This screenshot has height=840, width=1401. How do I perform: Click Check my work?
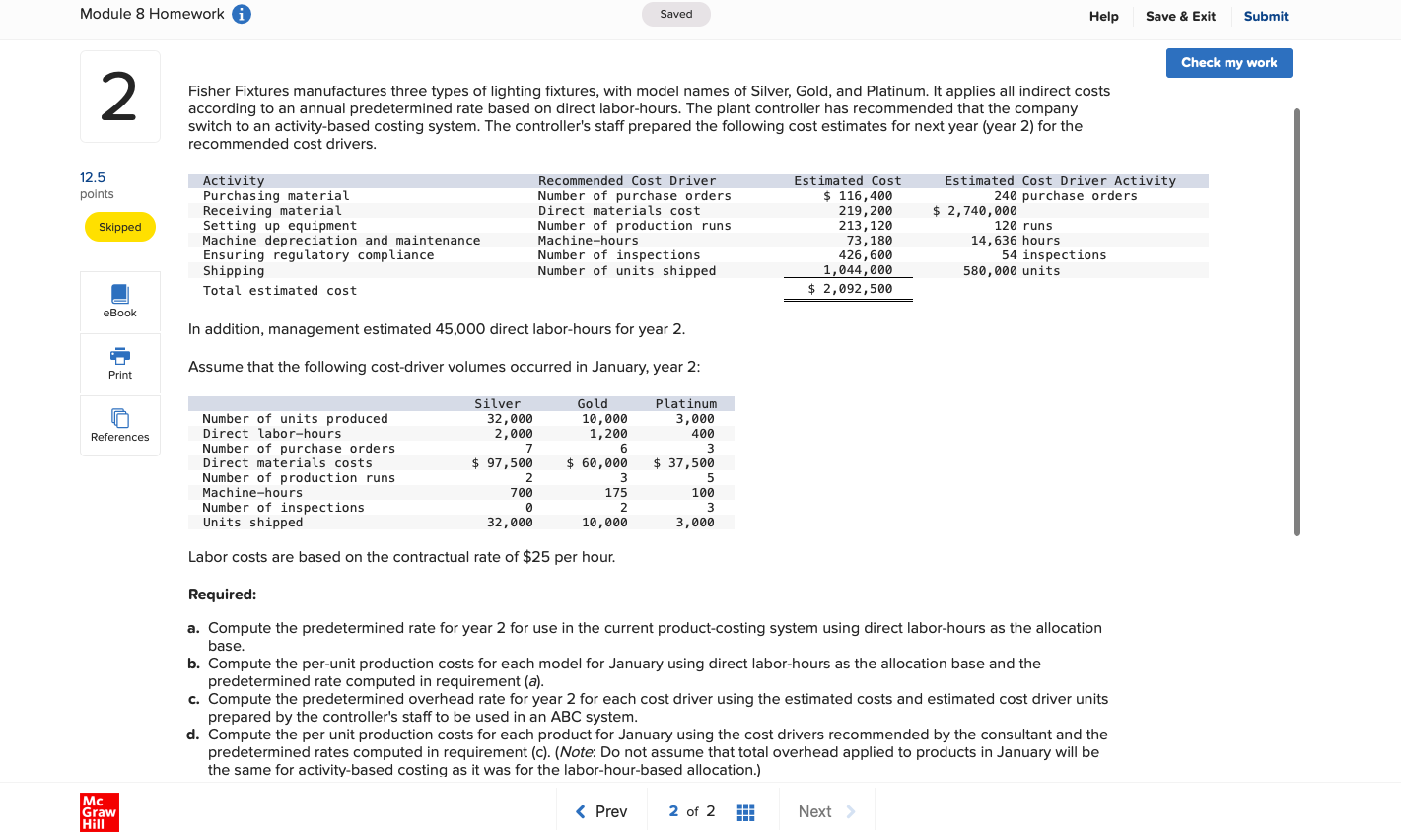1228,62
